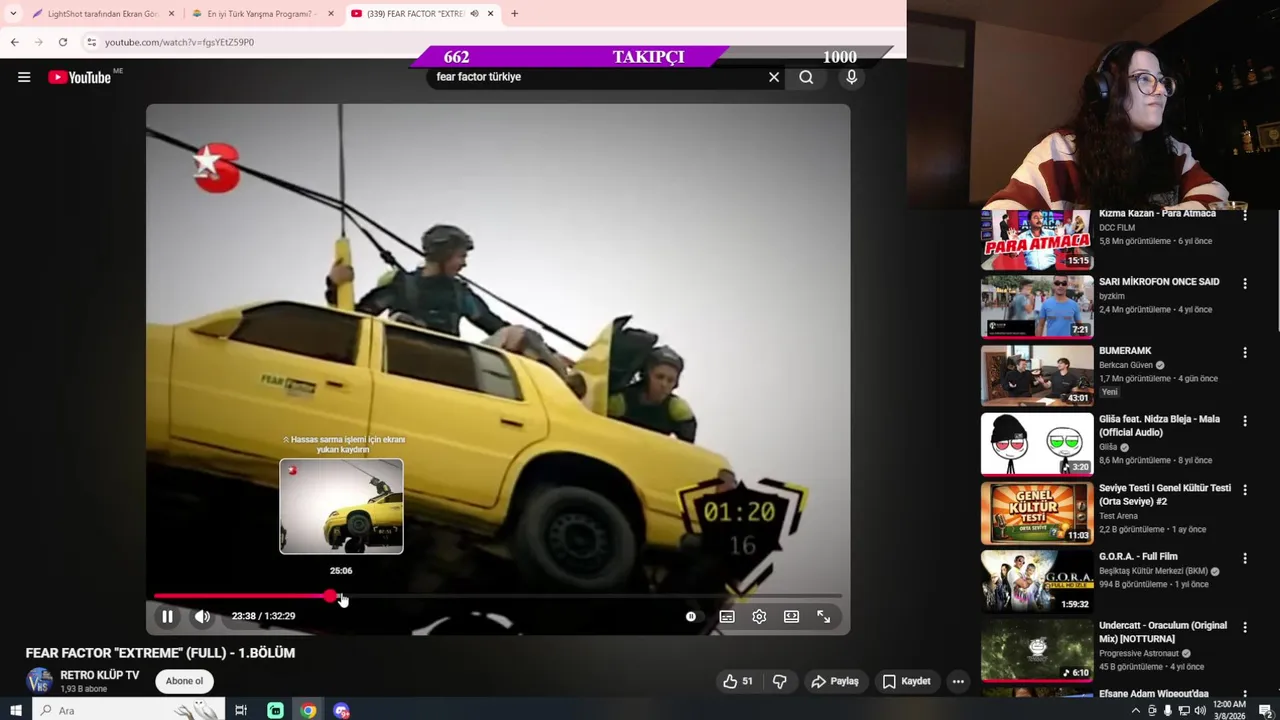Click the taskbar Ara search box
This screenshot has height=720, width=1280.
click(x=130, y=710)
